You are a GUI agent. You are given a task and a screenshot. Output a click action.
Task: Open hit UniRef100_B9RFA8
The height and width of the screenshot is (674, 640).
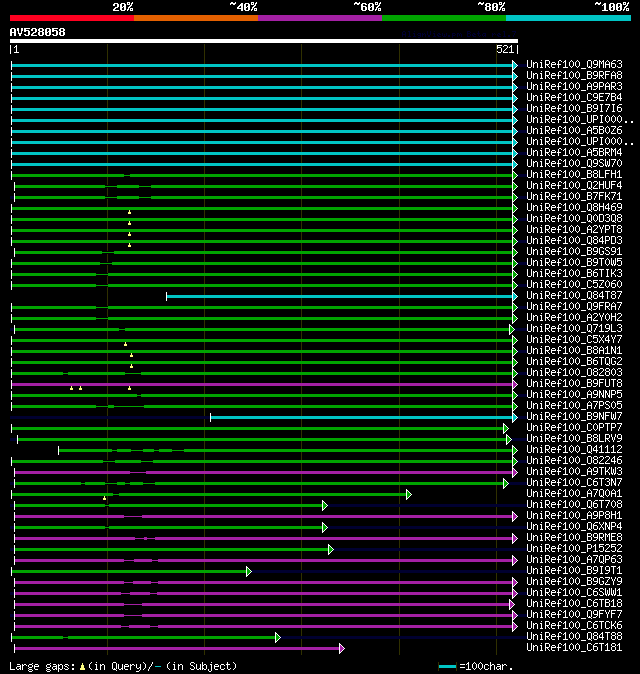574,76
